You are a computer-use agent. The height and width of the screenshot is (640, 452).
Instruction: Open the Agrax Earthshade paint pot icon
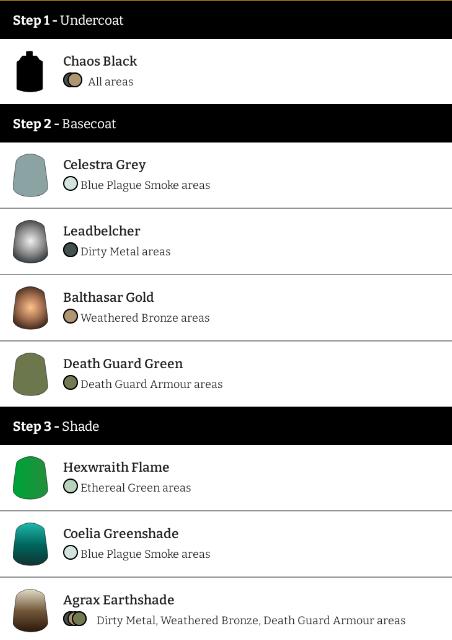(30, 611)
